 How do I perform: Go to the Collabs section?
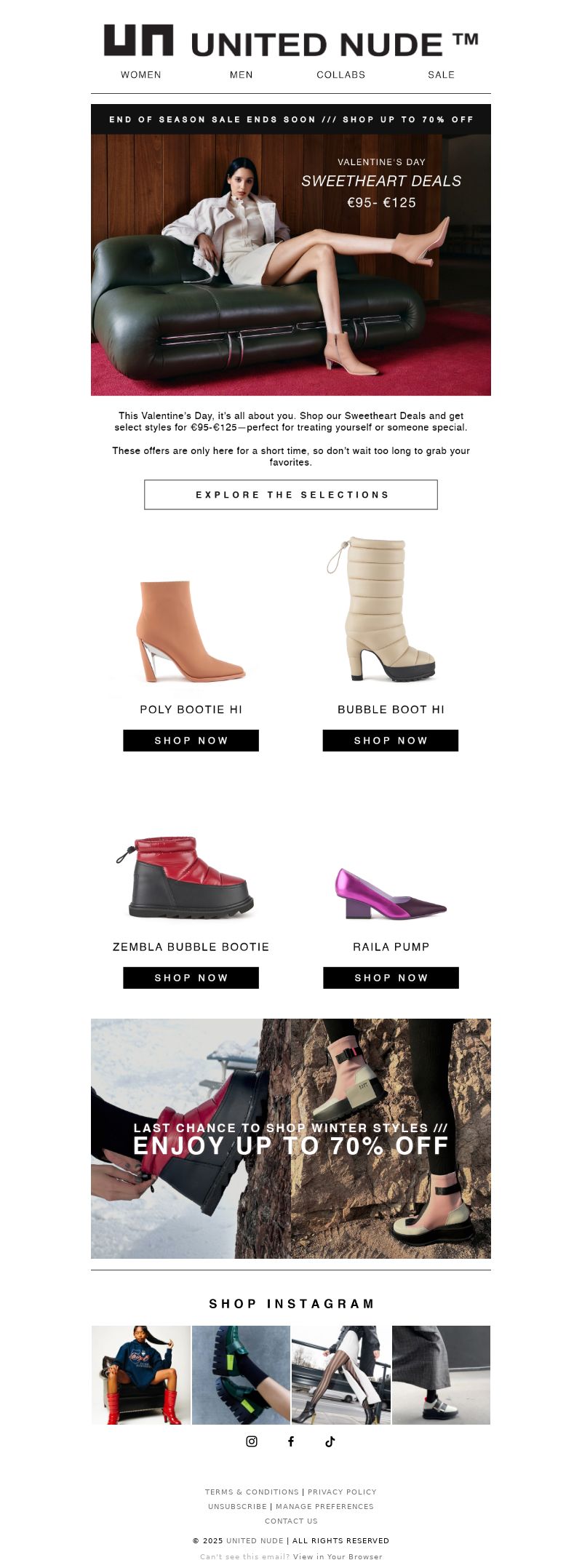[x=341, y=75]
